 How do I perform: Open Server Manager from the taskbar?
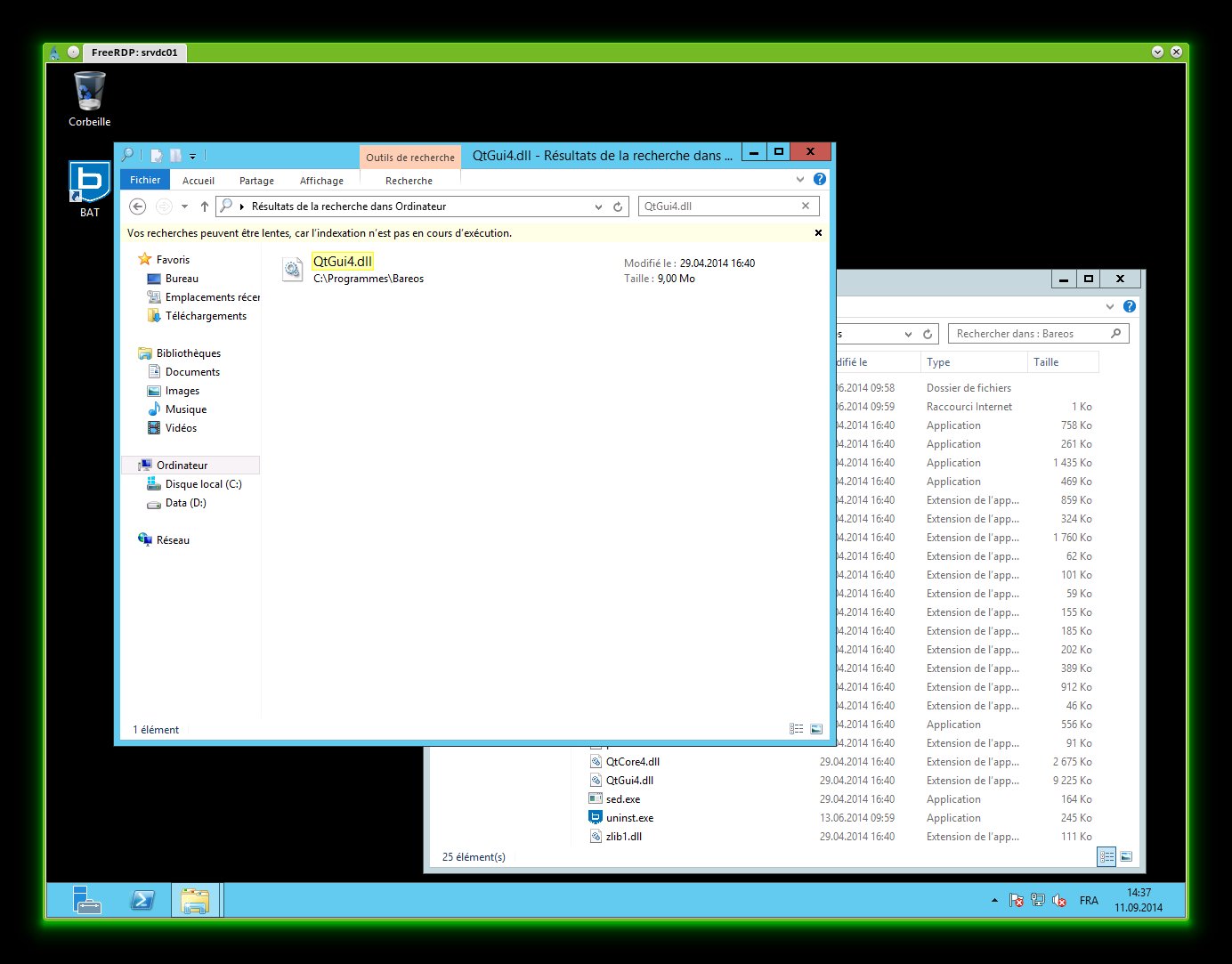coord(87,900)
